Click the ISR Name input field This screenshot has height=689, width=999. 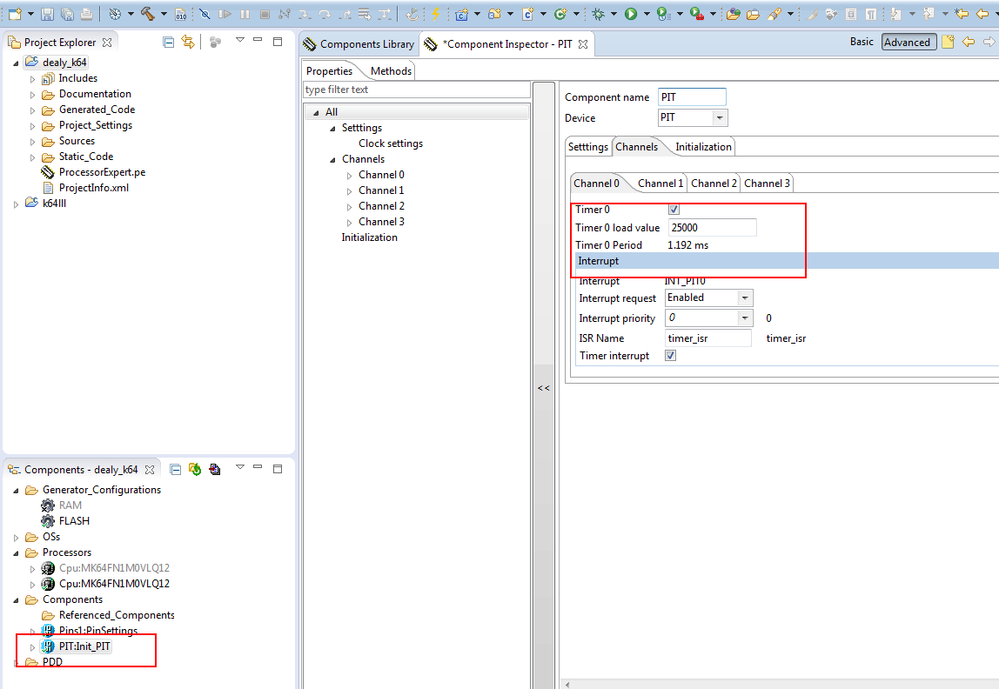[708, 338]
